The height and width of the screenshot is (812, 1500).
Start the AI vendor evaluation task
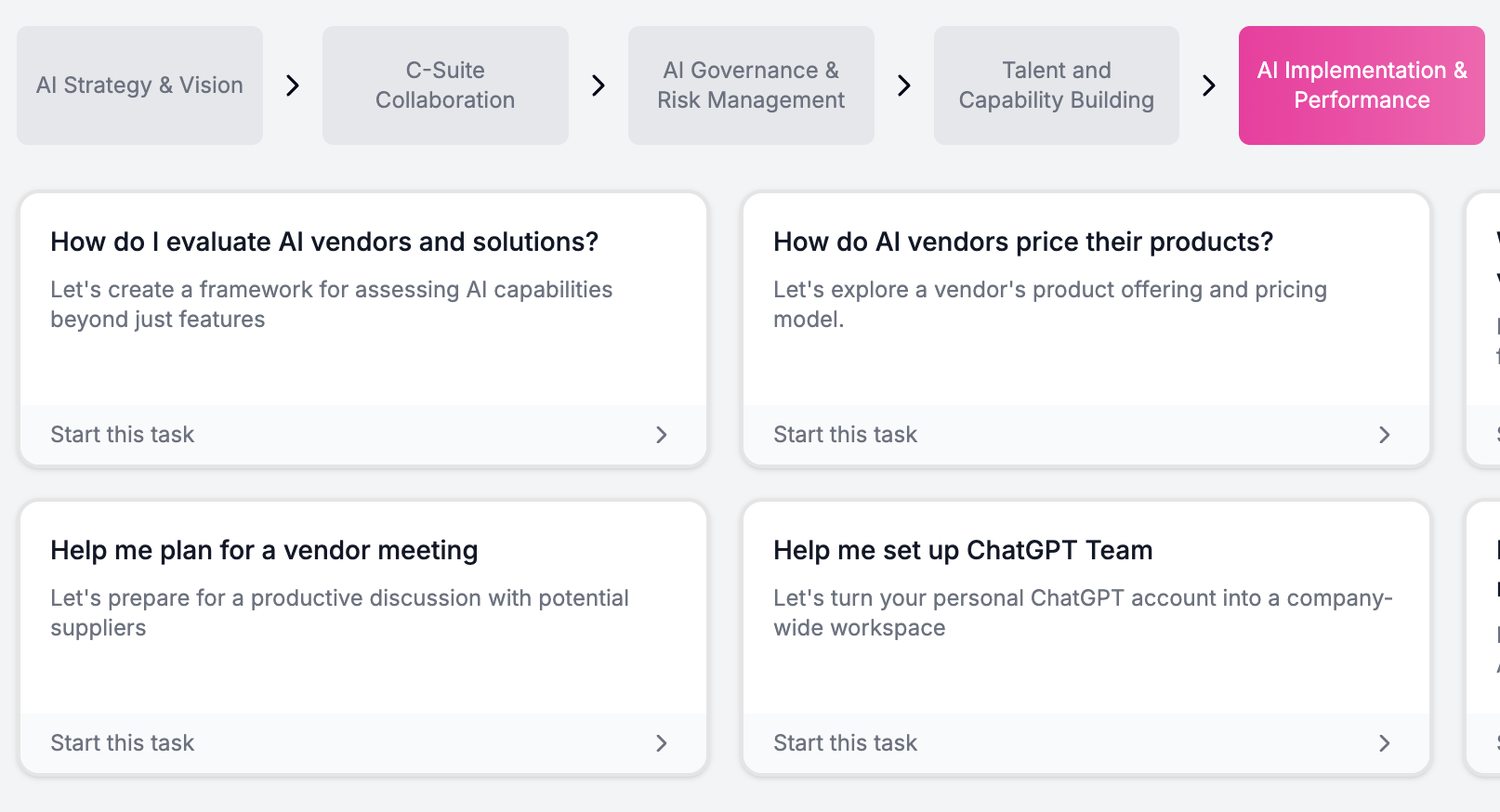tap(123, 435)
